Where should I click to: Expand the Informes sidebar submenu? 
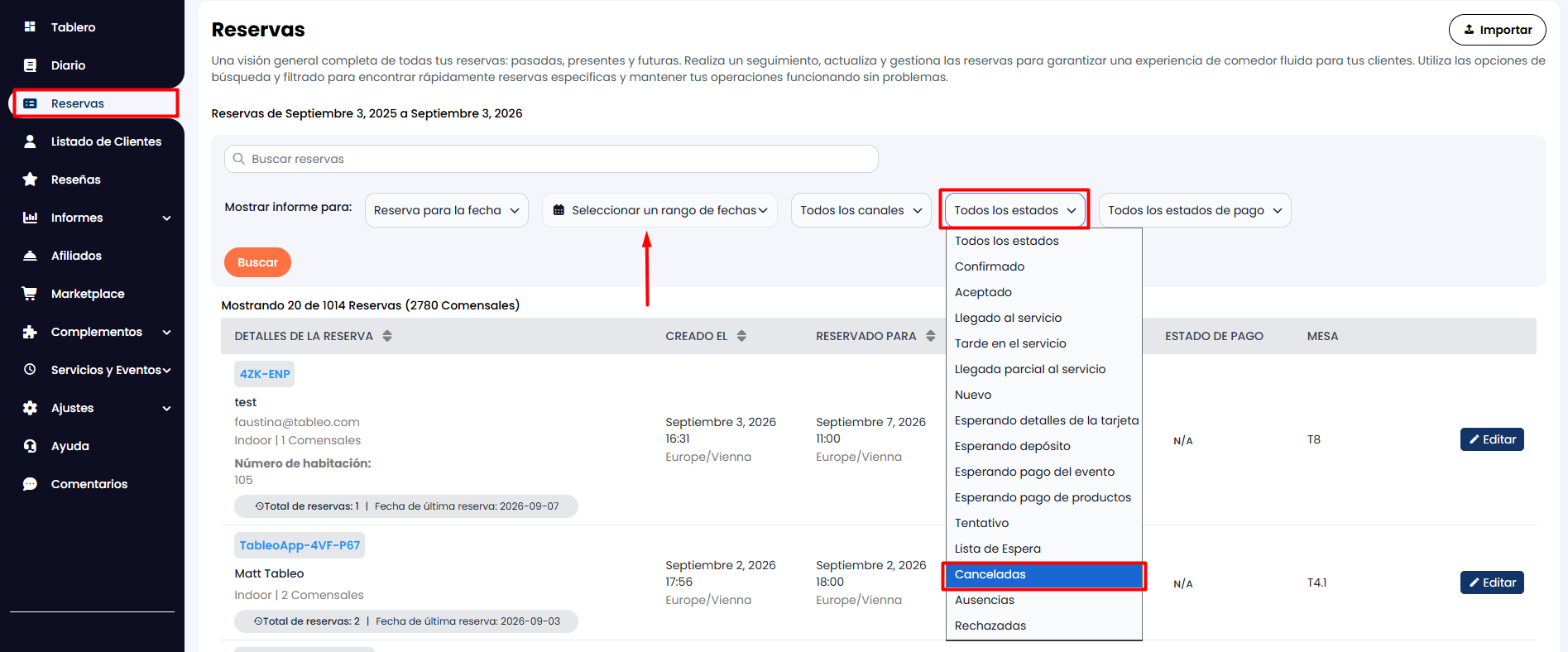167,218
